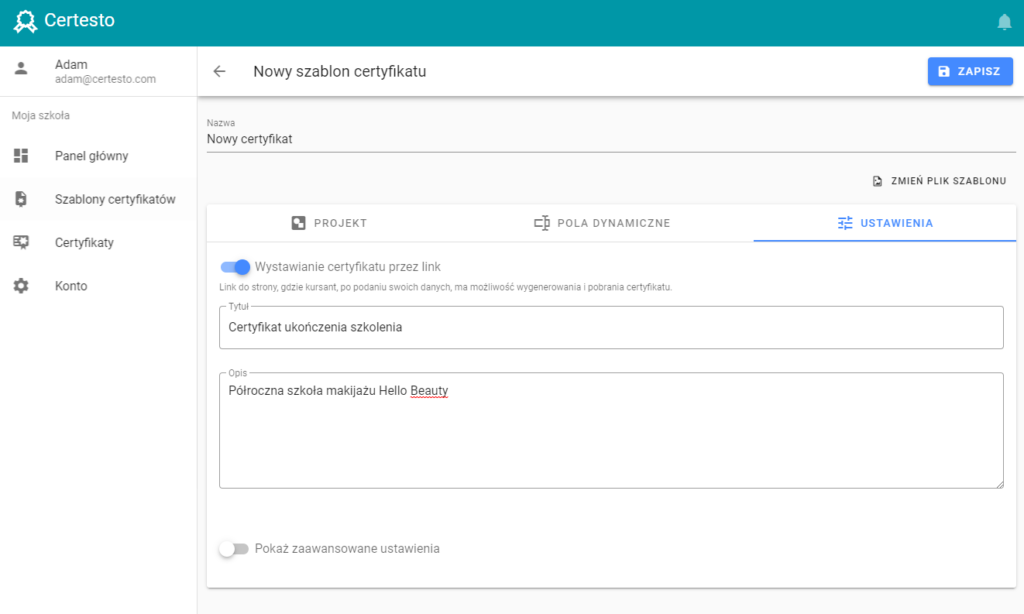Open Konto gear icon settings
The height and width of the screenshot is (614, 1024).
21,285
